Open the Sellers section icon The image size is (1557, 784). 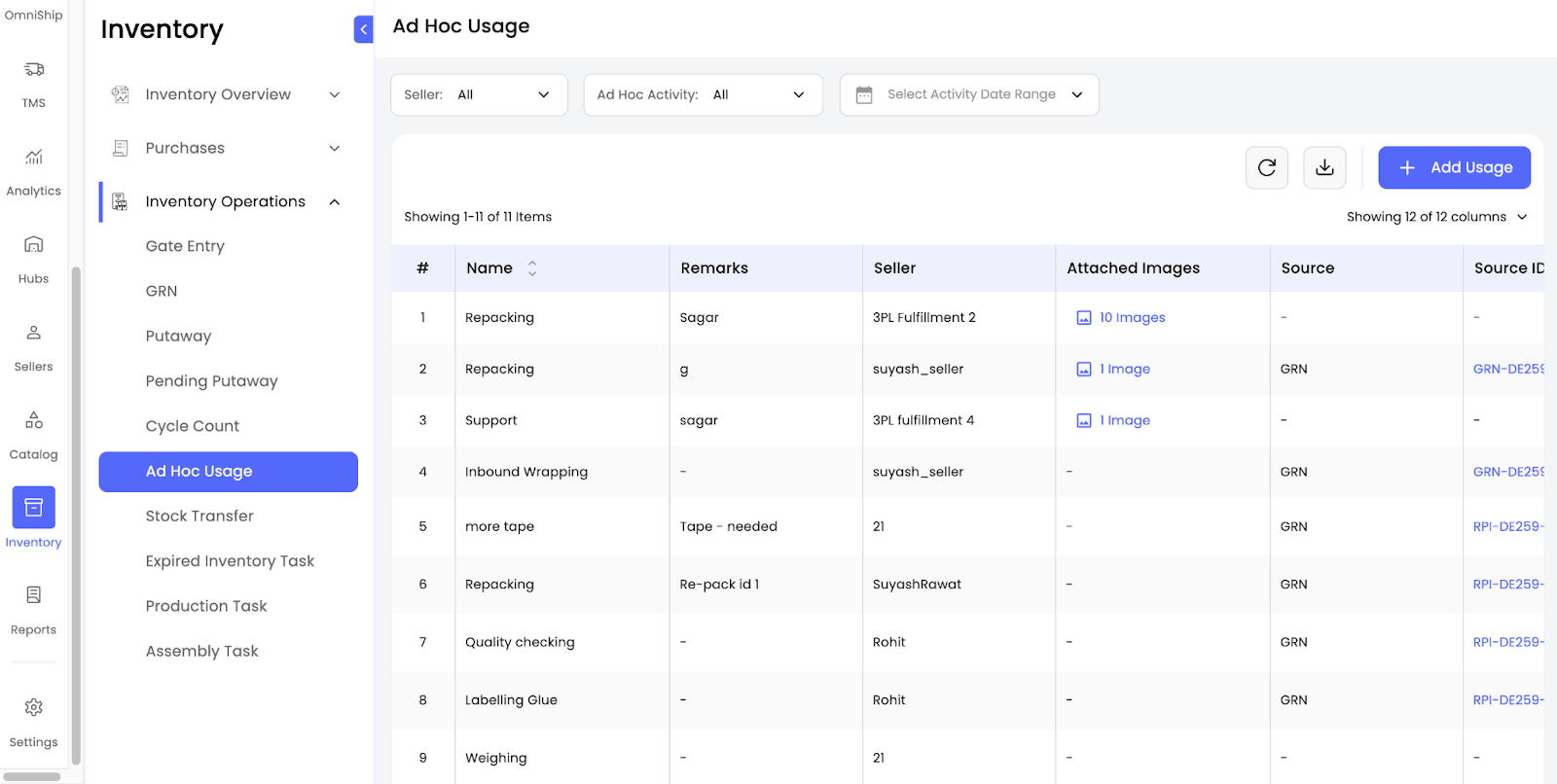(33, 334)
